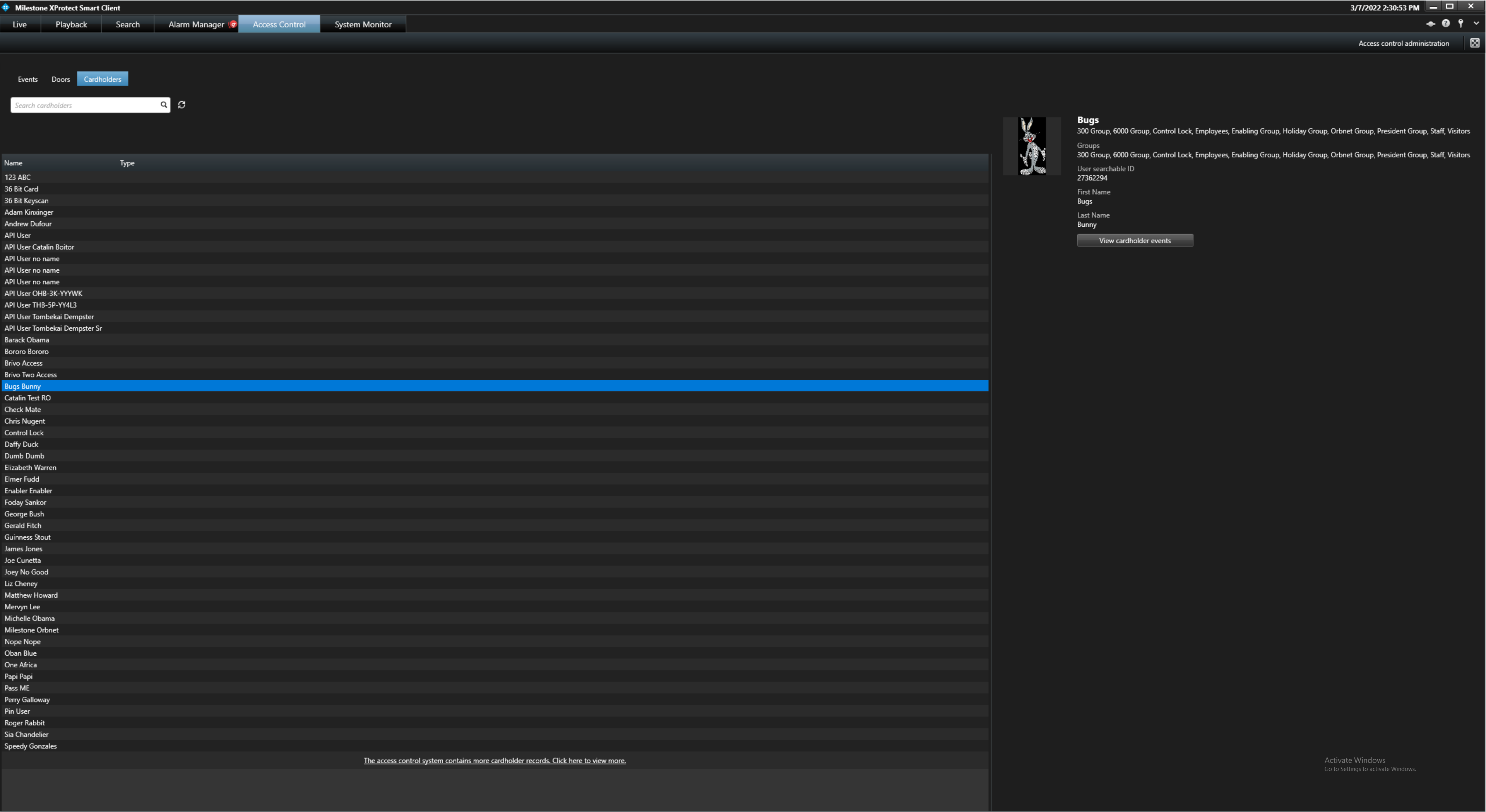
Task: Select cardholder Elmer Fudd
Action: [x=495, y=479]
